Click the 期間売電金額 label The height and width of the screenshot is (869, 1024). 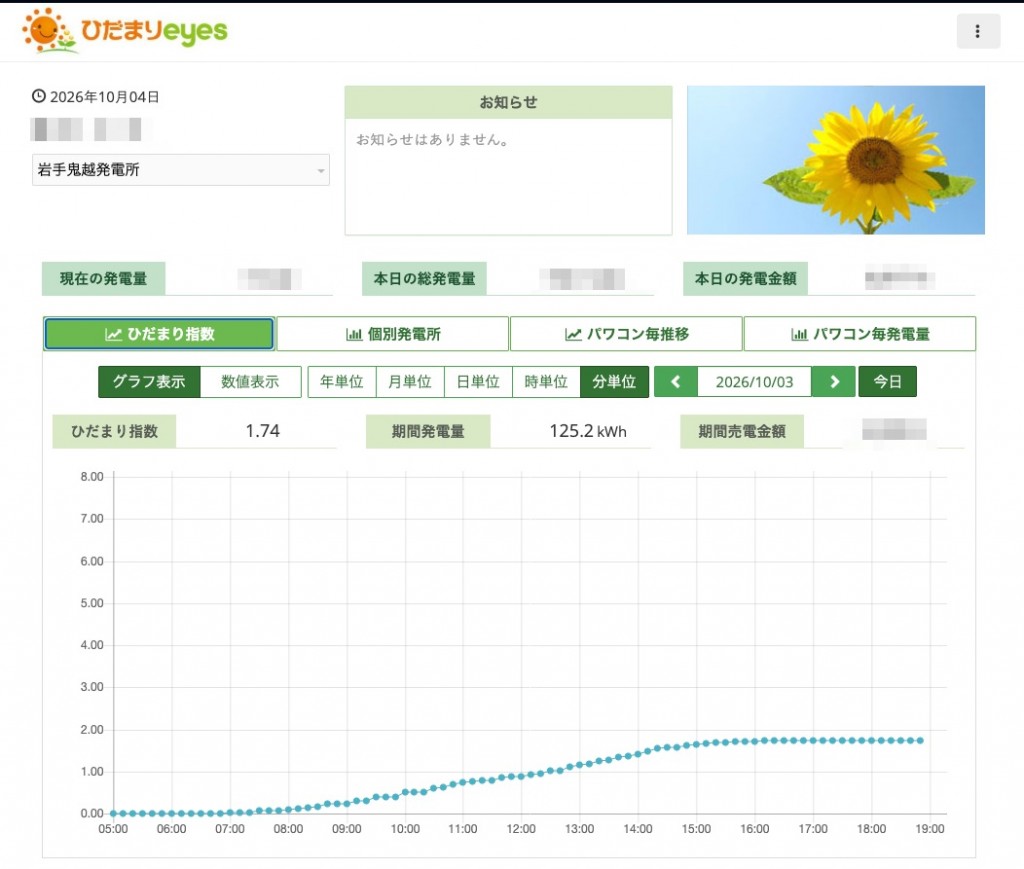(x=742, y=432)
